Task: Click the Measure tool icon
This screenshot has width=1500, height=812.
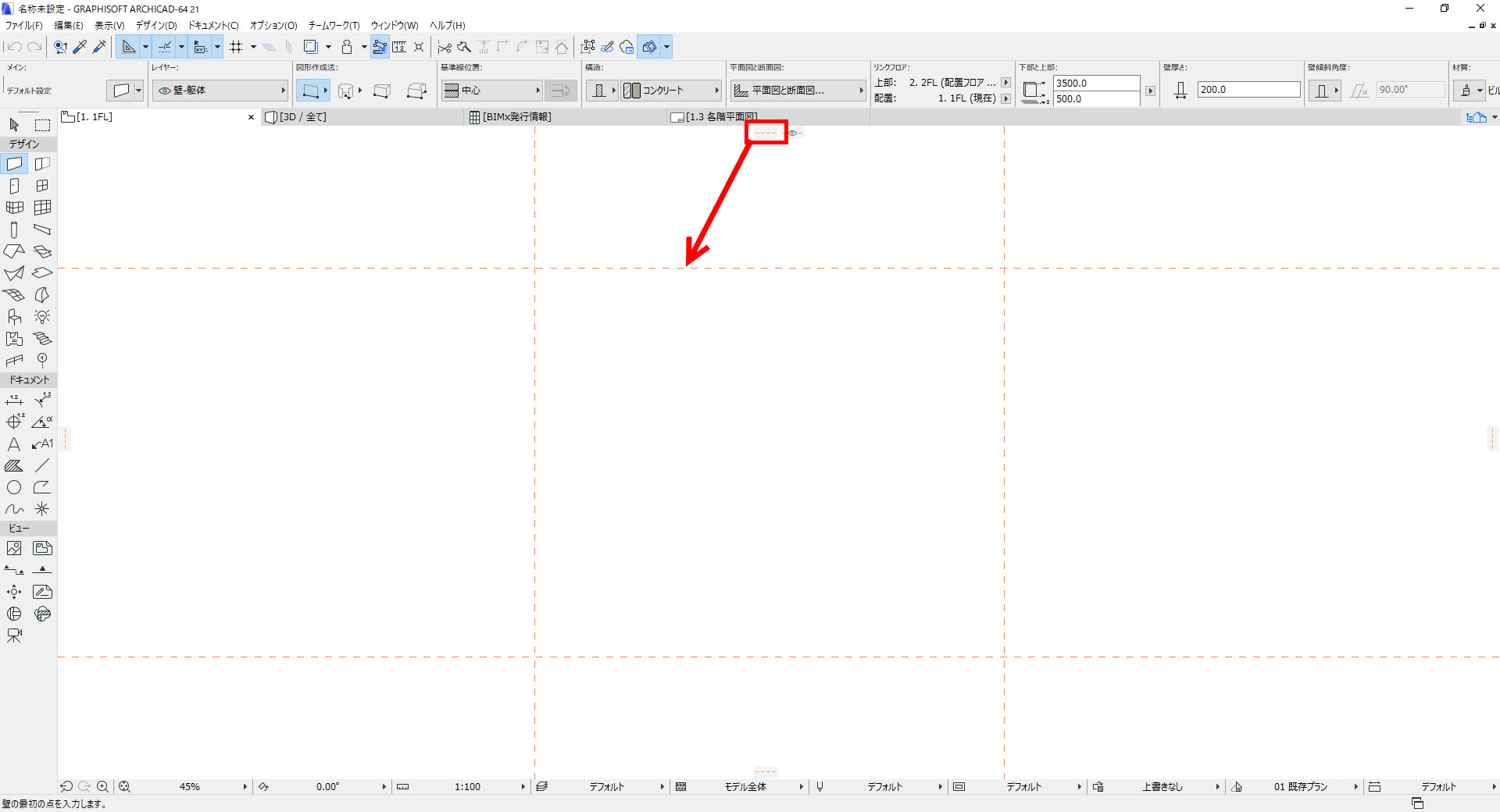Action: point(399,47)
